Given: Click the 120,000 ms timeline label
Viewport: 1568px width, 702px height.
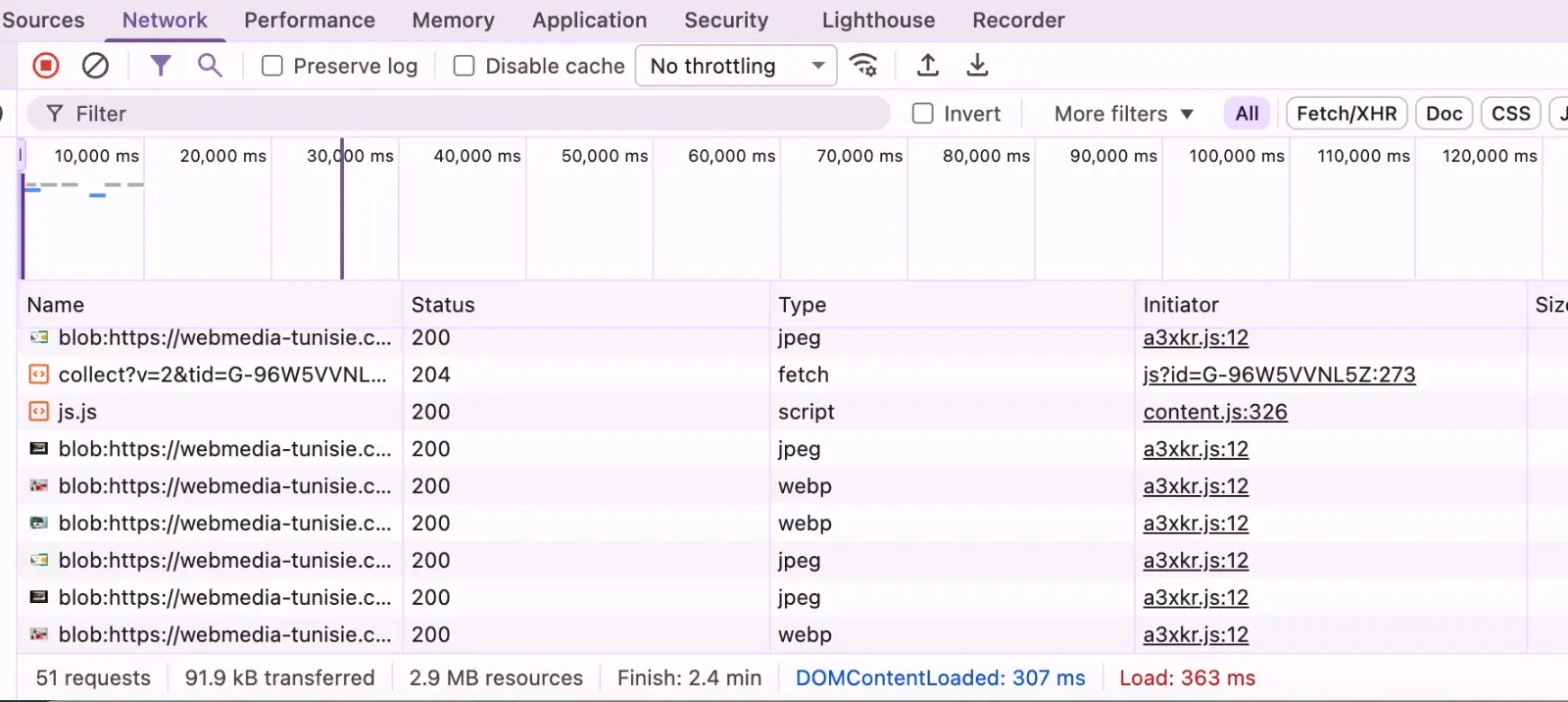Looking at the screenshot, I should pyautogui.click(x=1490, y=156).
